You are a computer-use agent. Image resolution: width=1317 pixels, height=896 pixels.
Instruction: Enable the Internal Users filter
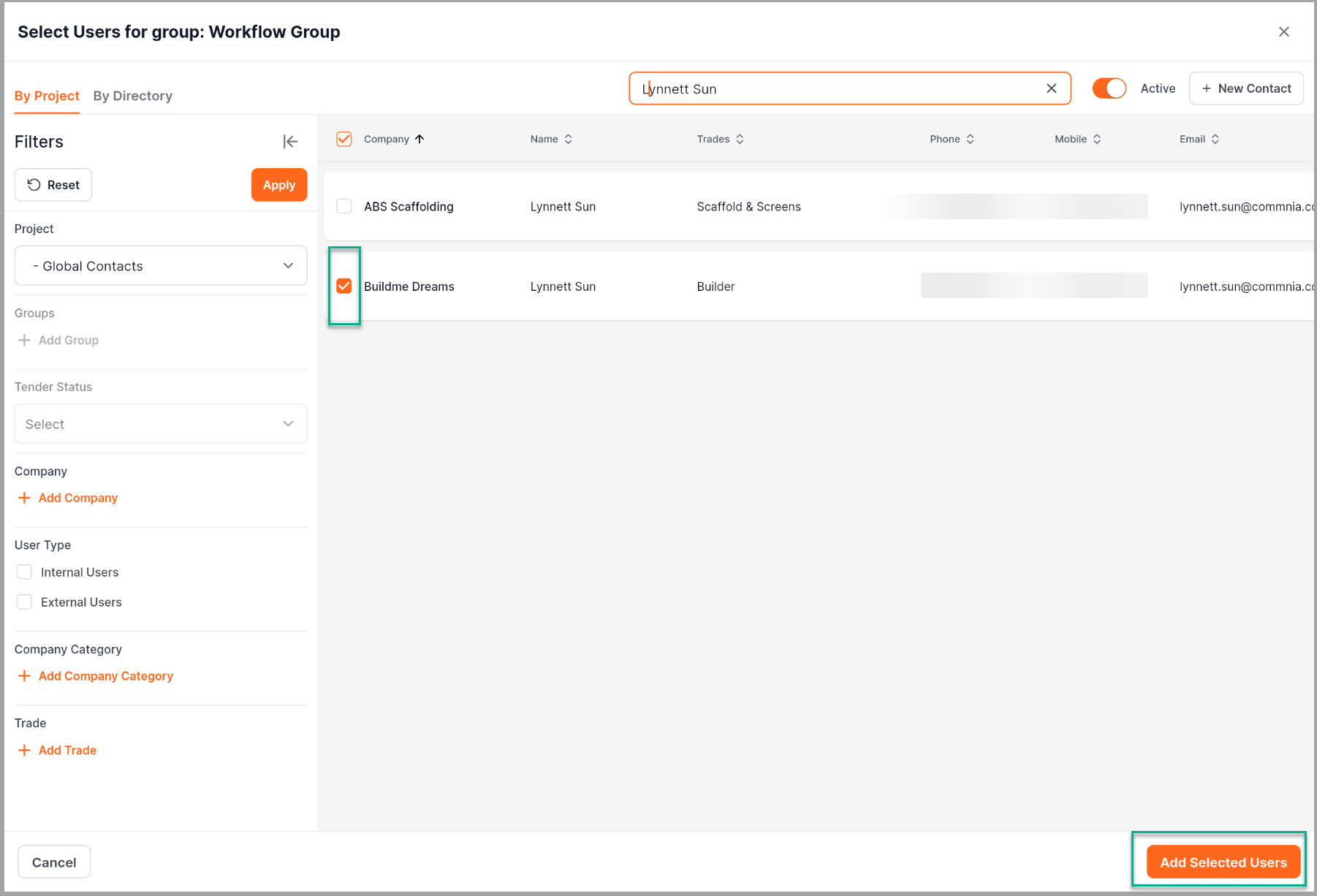tap(24, 572)
